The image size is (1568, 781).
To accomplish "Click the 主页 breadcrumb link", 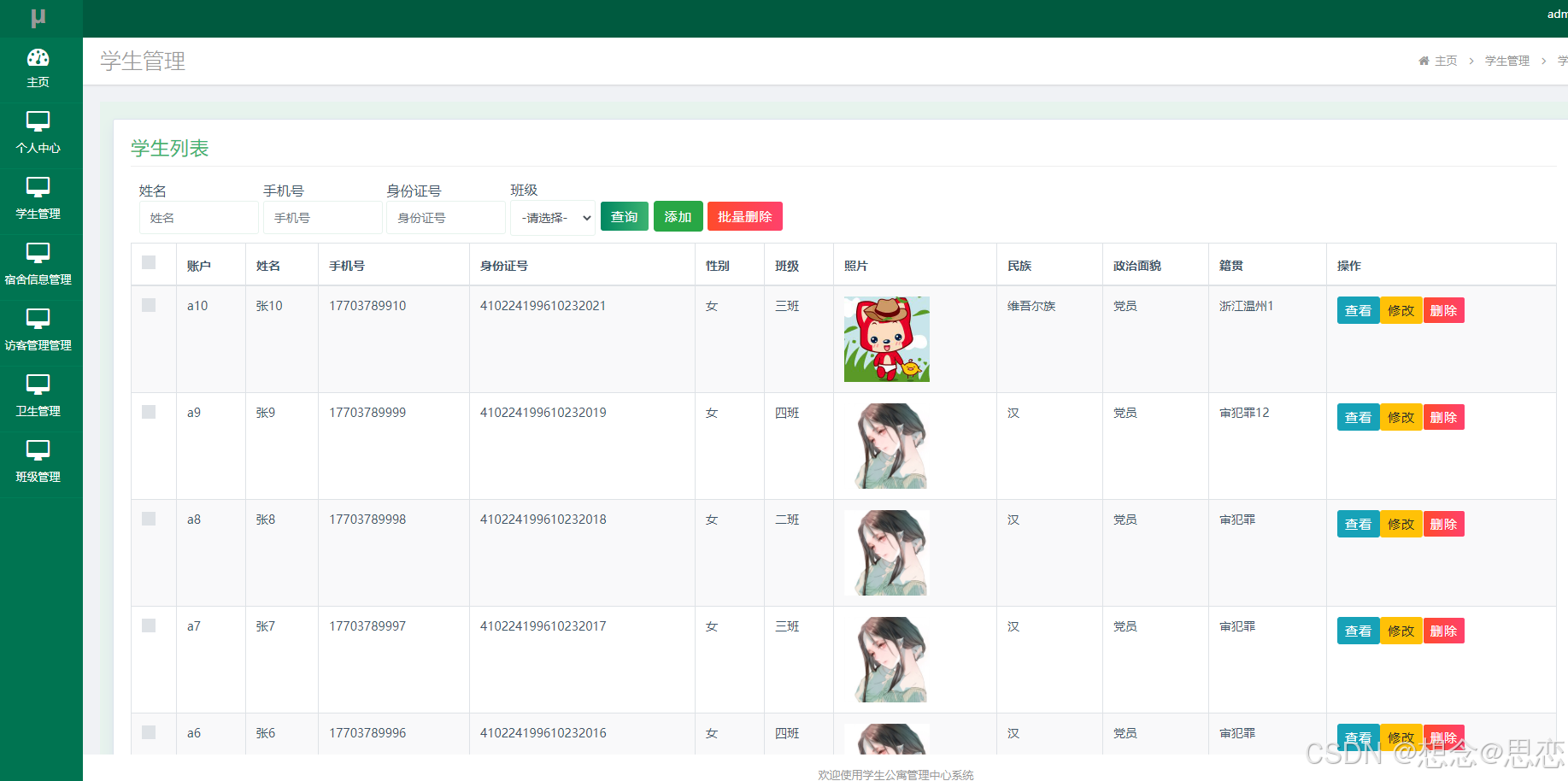I will coord(1446,61).
